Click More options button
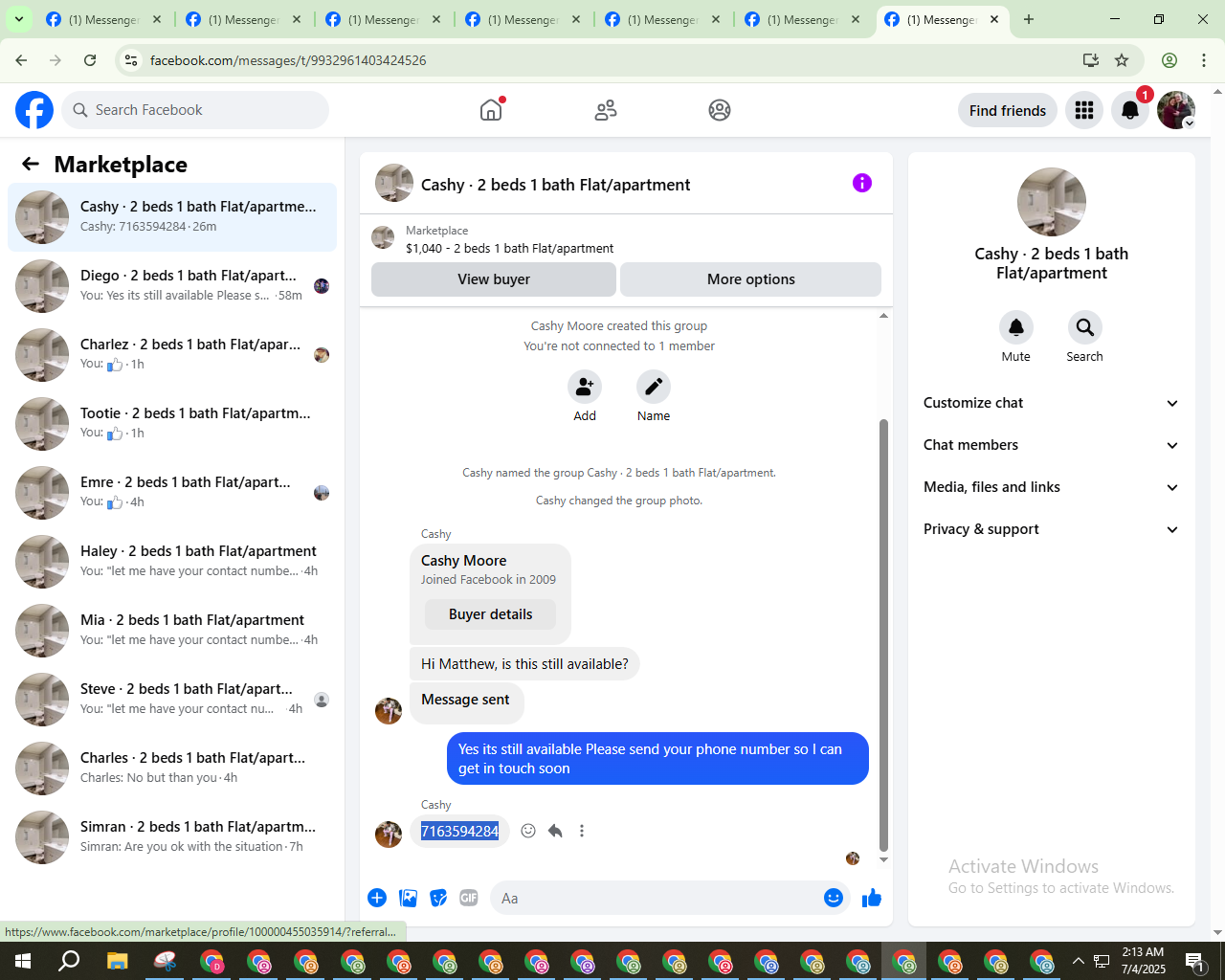The height and width of the screenshot is (980, 1225). coord(751,279)
